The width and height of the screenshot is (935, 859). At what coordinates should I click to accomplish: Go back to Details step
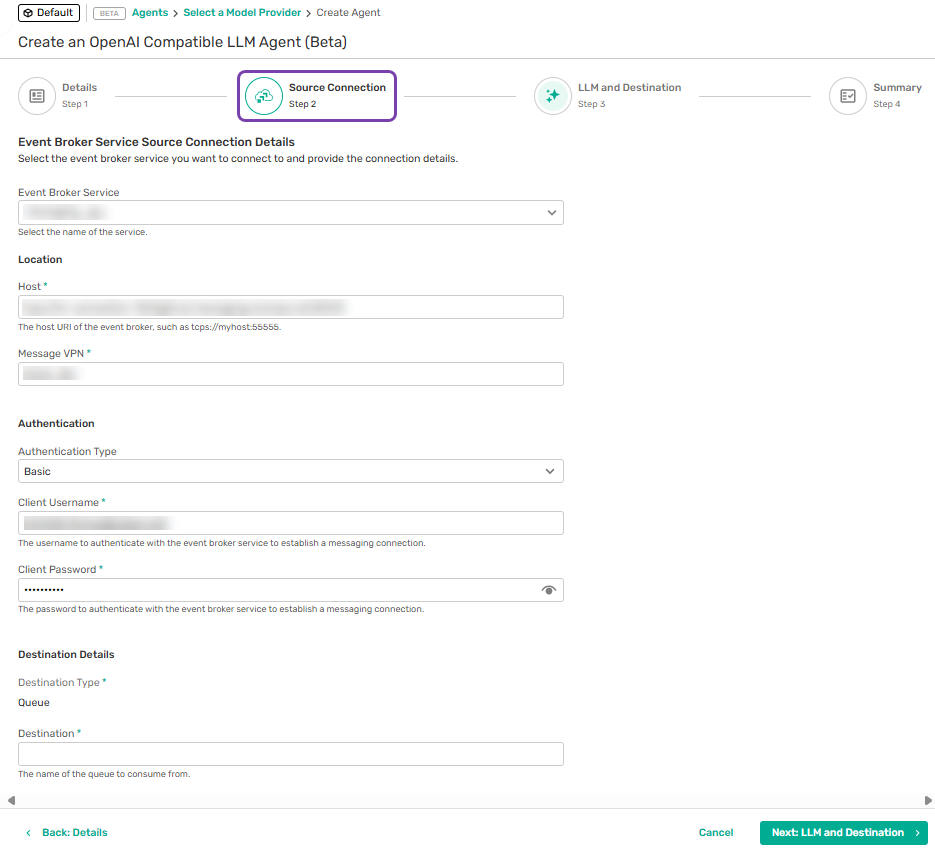click(x=66, y=832)
